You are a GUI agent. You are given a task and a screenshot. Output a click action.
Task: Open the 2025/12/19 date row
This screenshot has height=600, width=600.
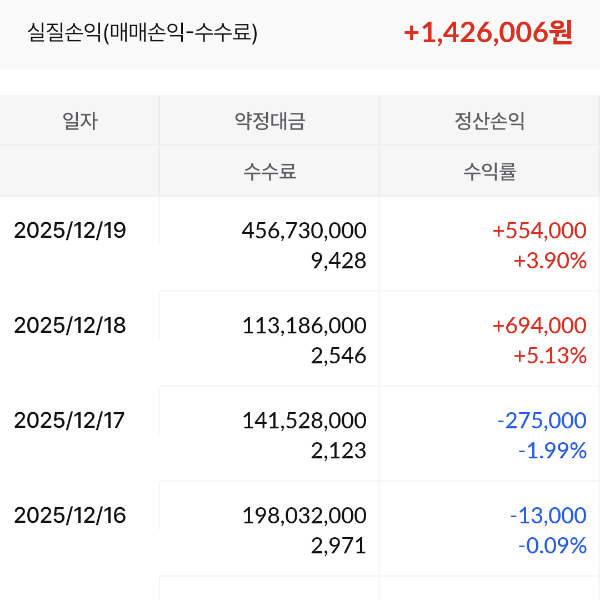[70, 230]
